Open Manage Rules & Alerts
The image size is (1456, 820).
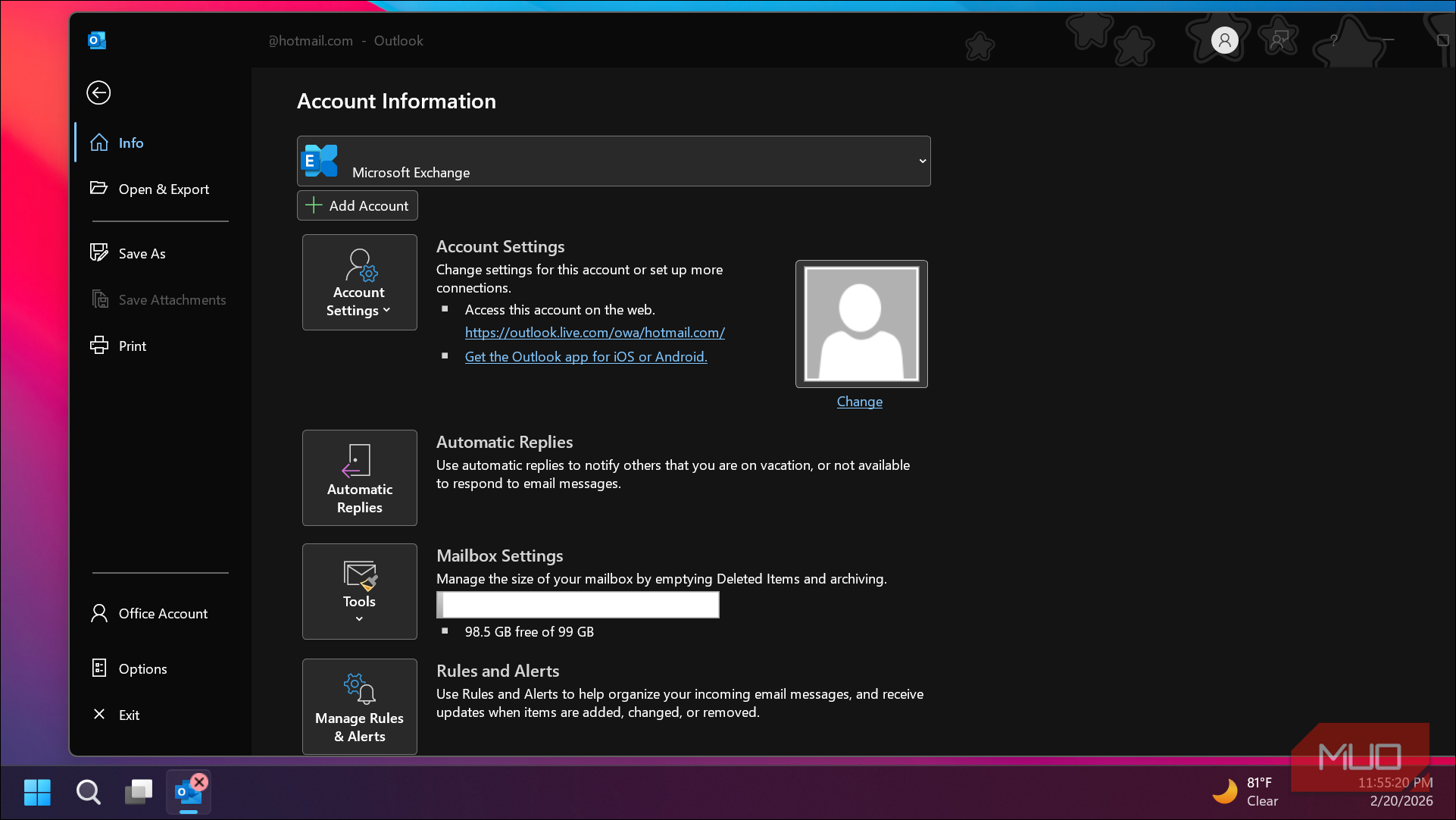coord(360,706)
